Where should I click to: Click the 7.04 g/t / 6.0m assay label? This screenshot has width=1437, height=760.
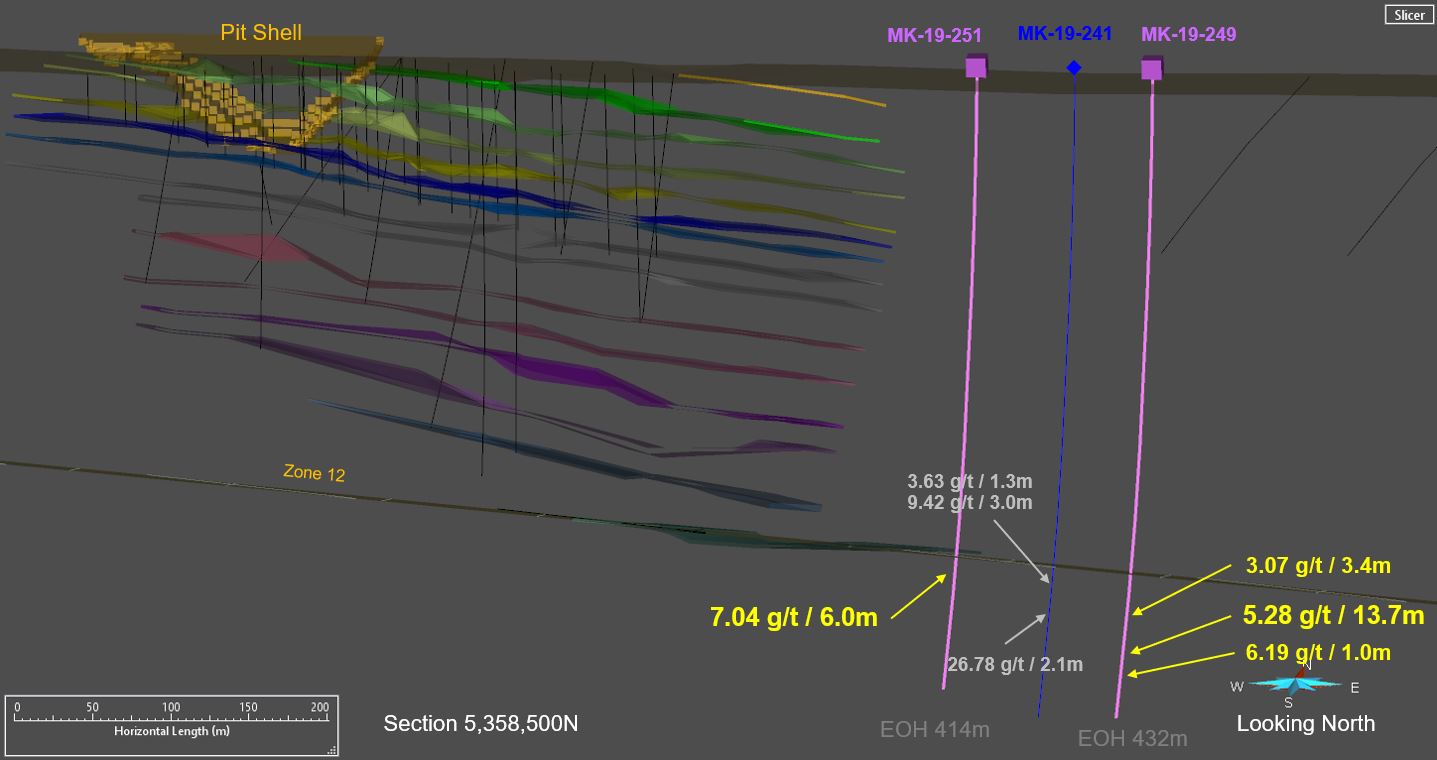point(794,618)
